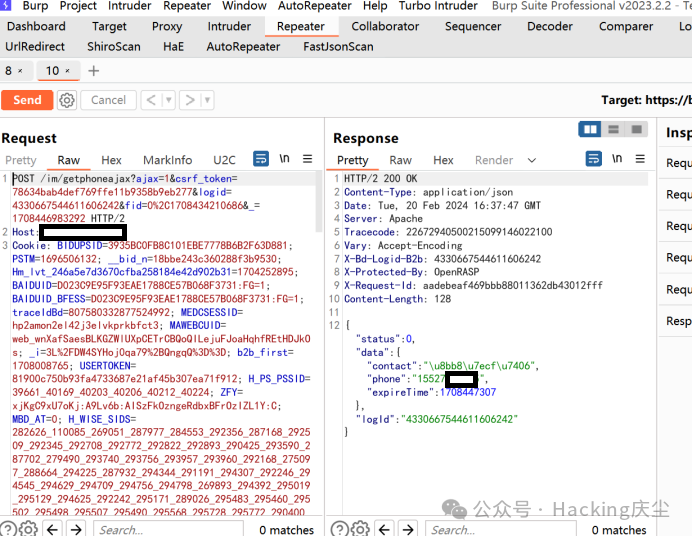692x537 pixels.
Task: Select U2C view in Request panel
Action: [x=224, y=160]
